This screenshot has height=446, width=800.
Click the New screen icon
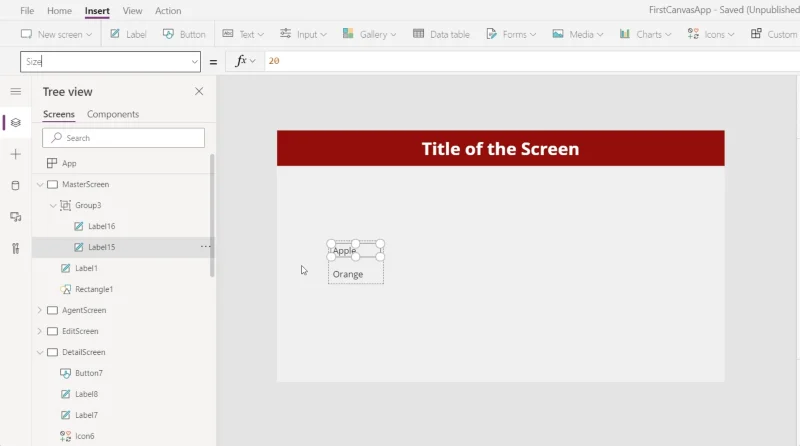[x=26, y=34]
